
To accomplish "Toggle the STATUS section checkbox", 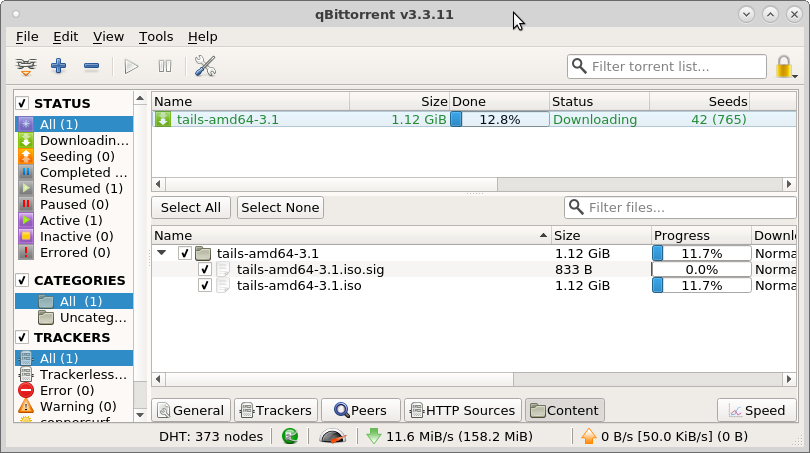I will 22,103.
